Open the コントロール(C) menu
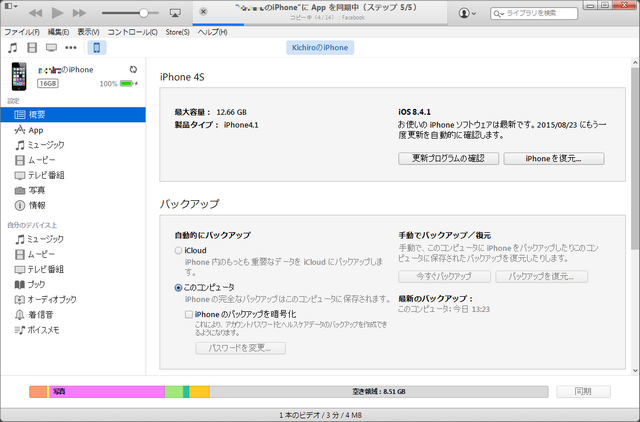Viewport: 640px width, 422px height. [x=132, y=32]
